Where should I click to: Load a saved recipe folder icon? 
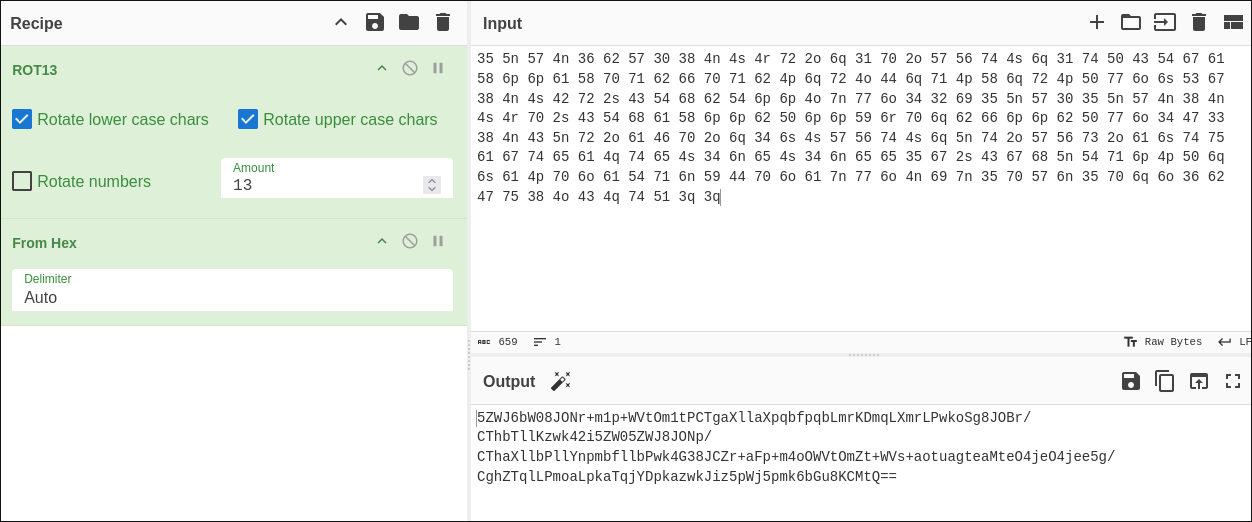(x=409, y=22)
